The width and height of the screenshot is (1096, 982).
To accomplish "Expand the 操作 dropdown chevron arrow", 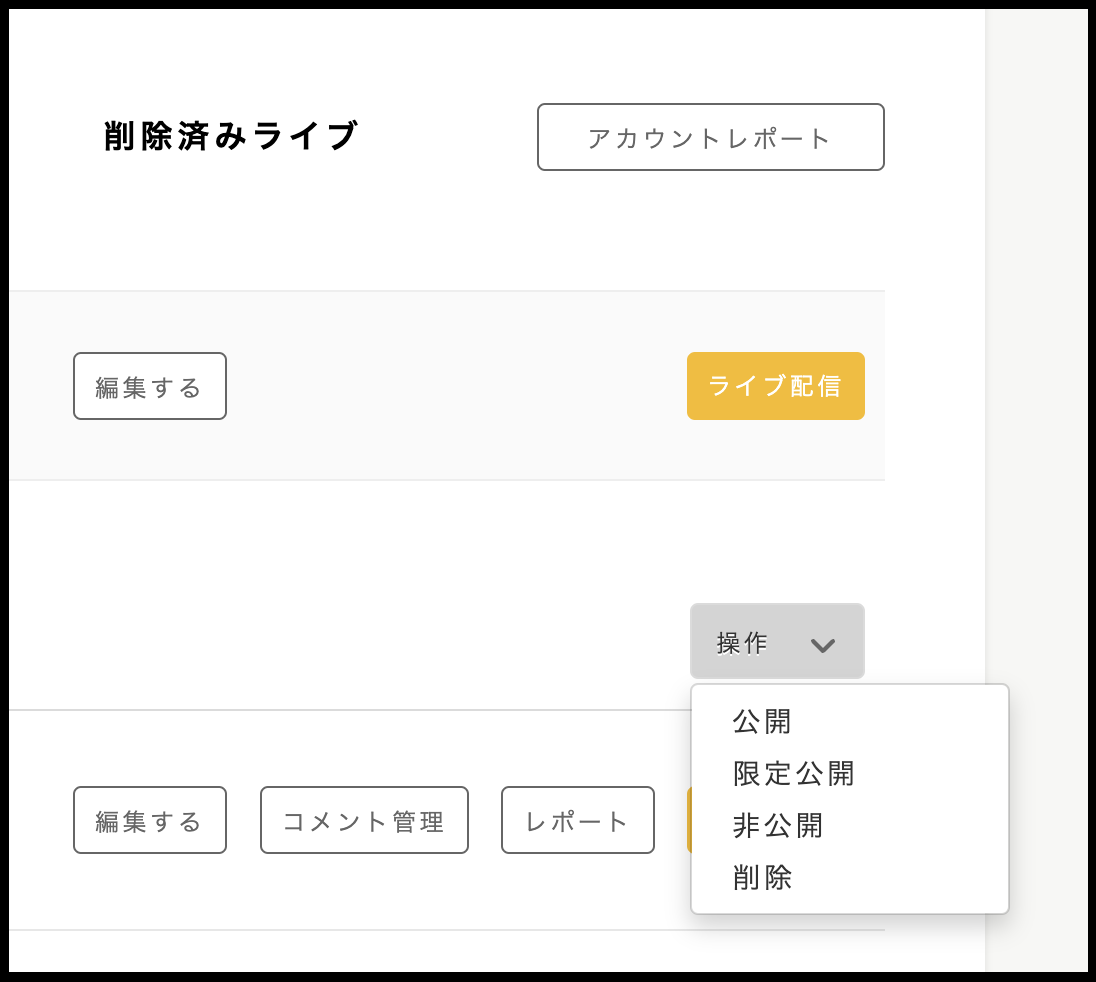I will (x=822, y=645).
